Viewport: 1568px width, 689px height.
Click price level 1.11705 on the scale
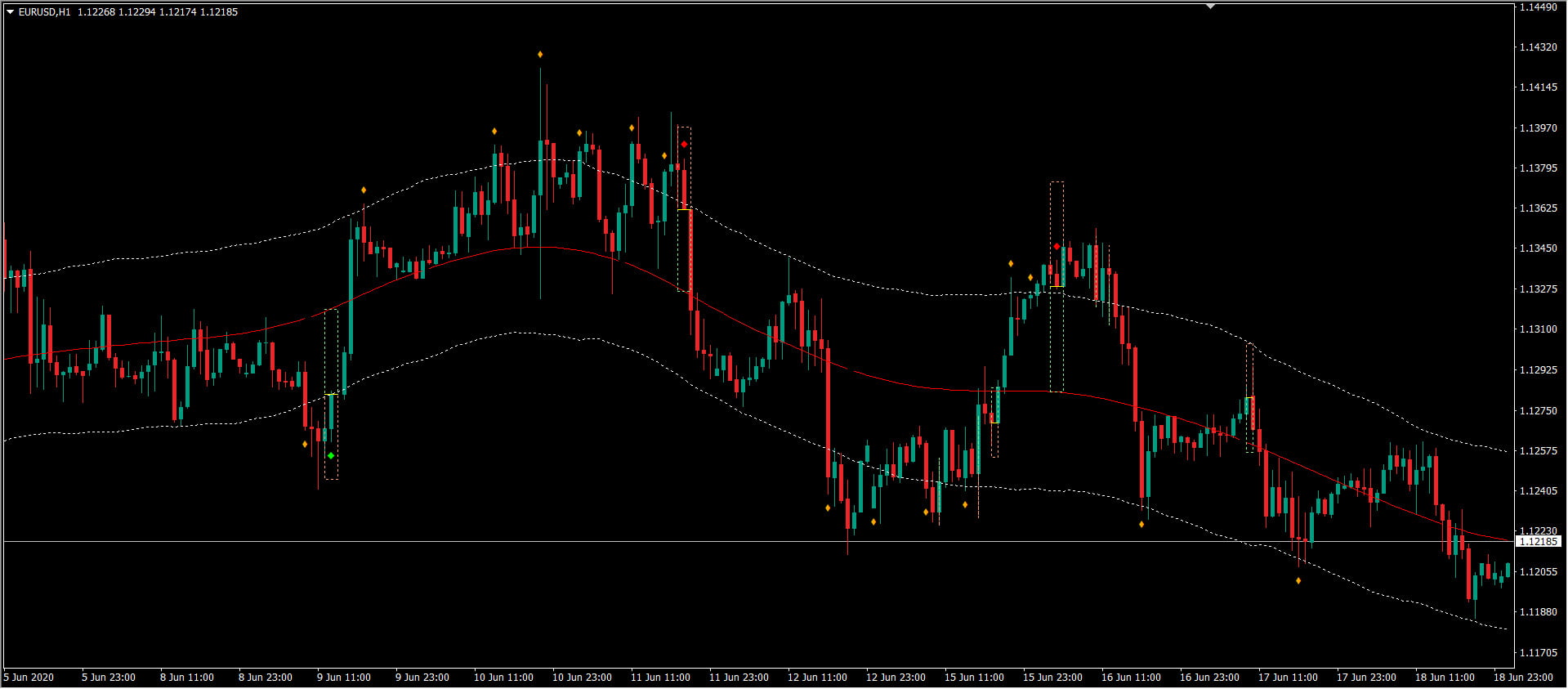[x=1539, y=653]
